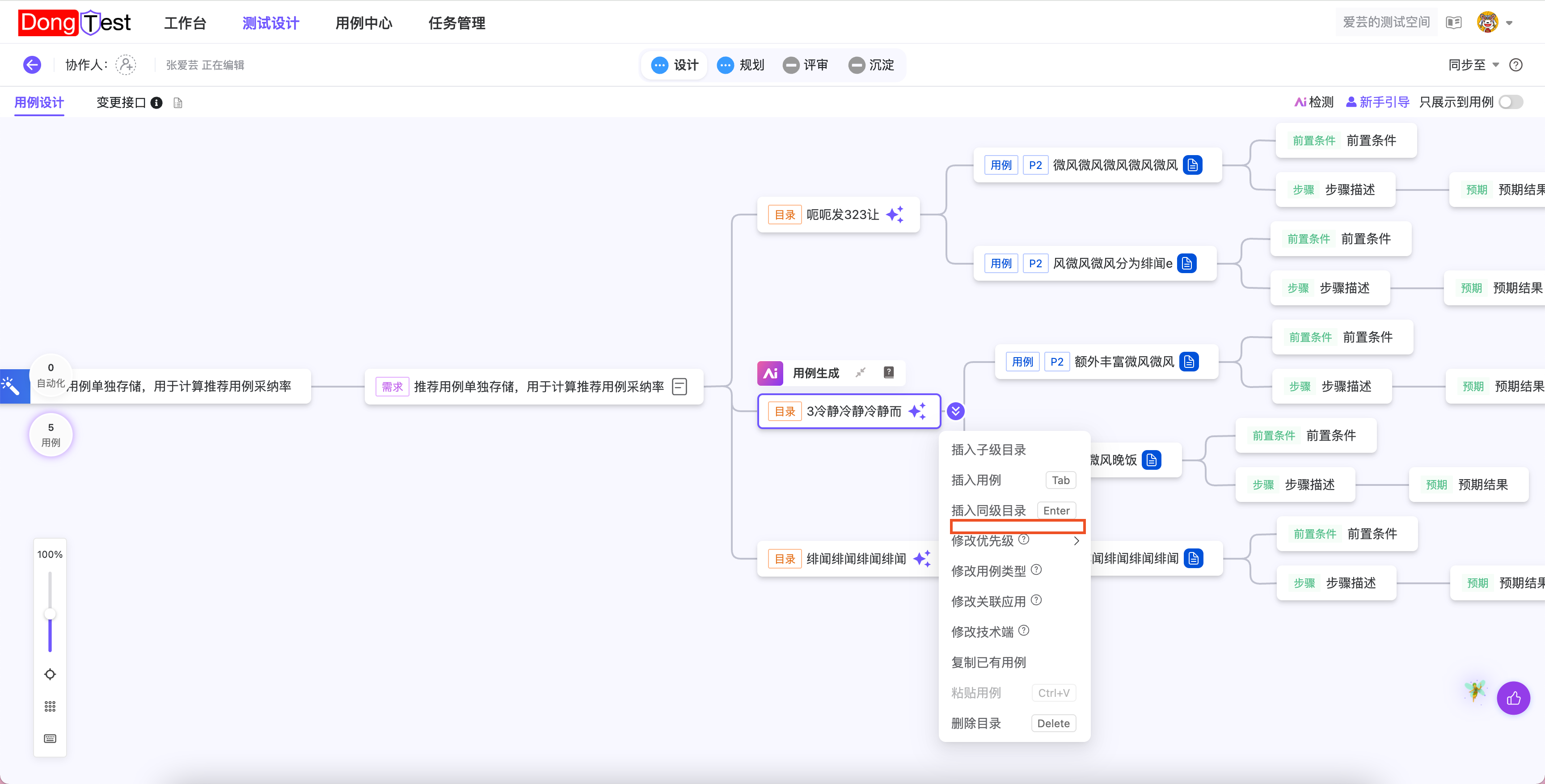The width and height of the screenshot is (1545, 784).
Task: Click the help question mark icon by 同步至
Action: tap(1515, 65)
